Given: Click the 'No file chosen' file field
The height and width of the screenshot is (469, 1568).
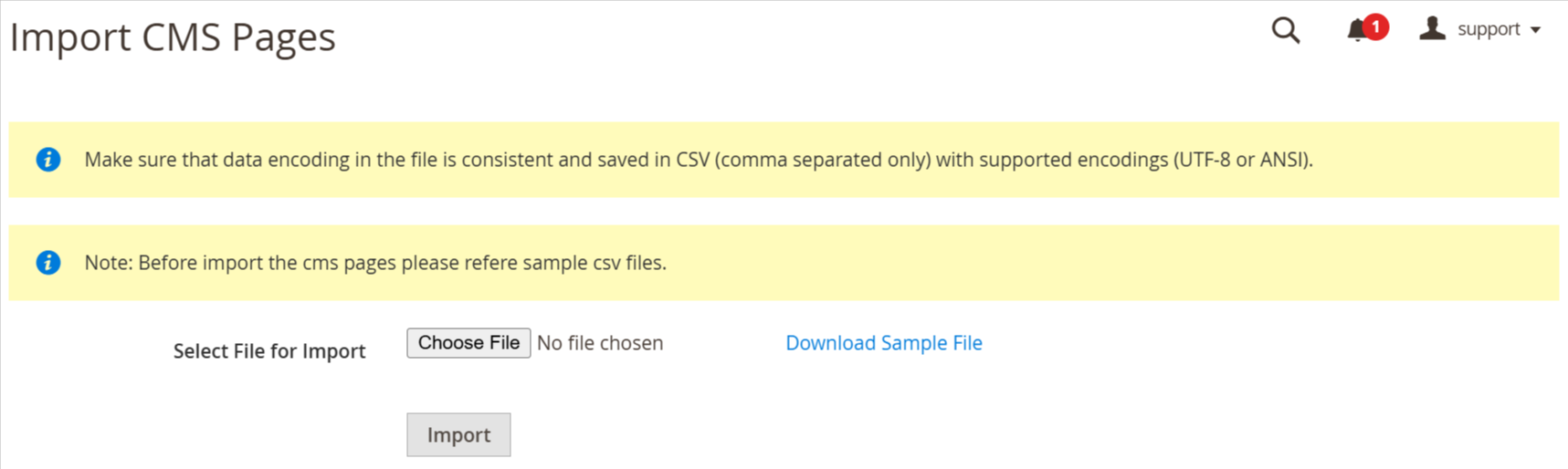Looking at the screenshot, I should pos(600,343).
